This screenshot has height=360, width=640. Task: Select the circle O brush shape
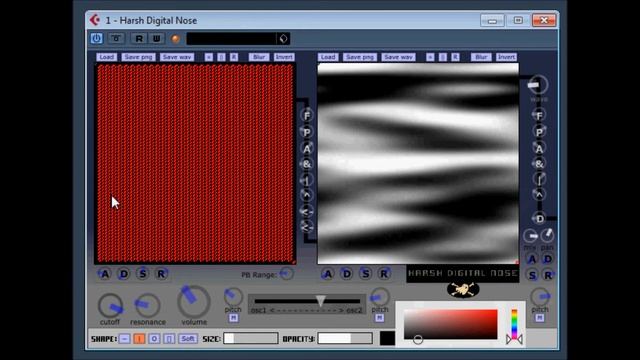154,339
